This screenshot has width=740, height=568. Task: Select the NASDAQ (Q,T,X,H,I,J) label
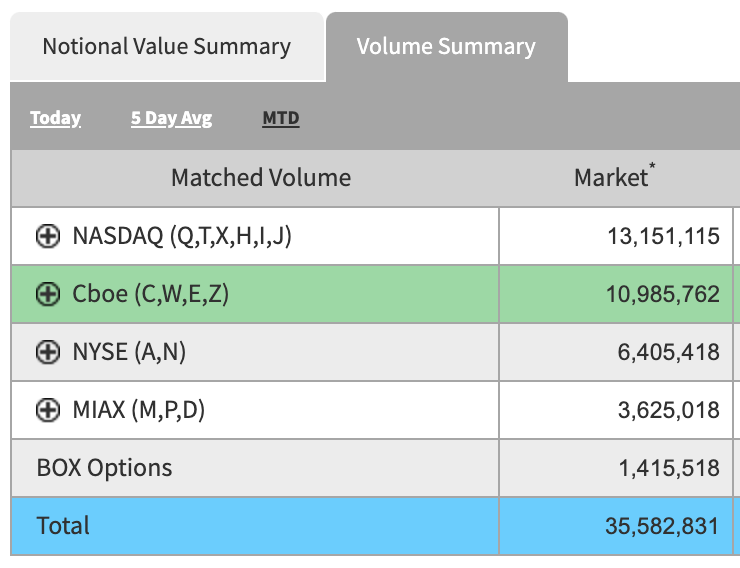pos(182,236)
